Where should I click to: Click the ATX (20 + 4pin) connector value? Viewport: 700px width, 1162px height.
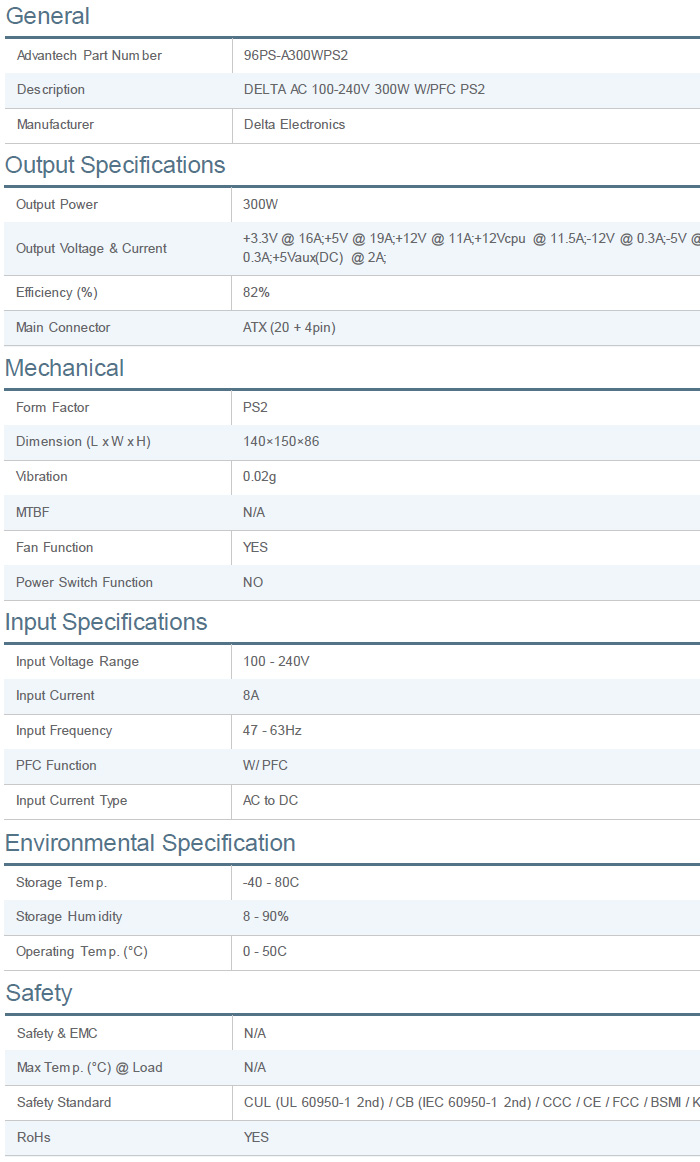290,328
